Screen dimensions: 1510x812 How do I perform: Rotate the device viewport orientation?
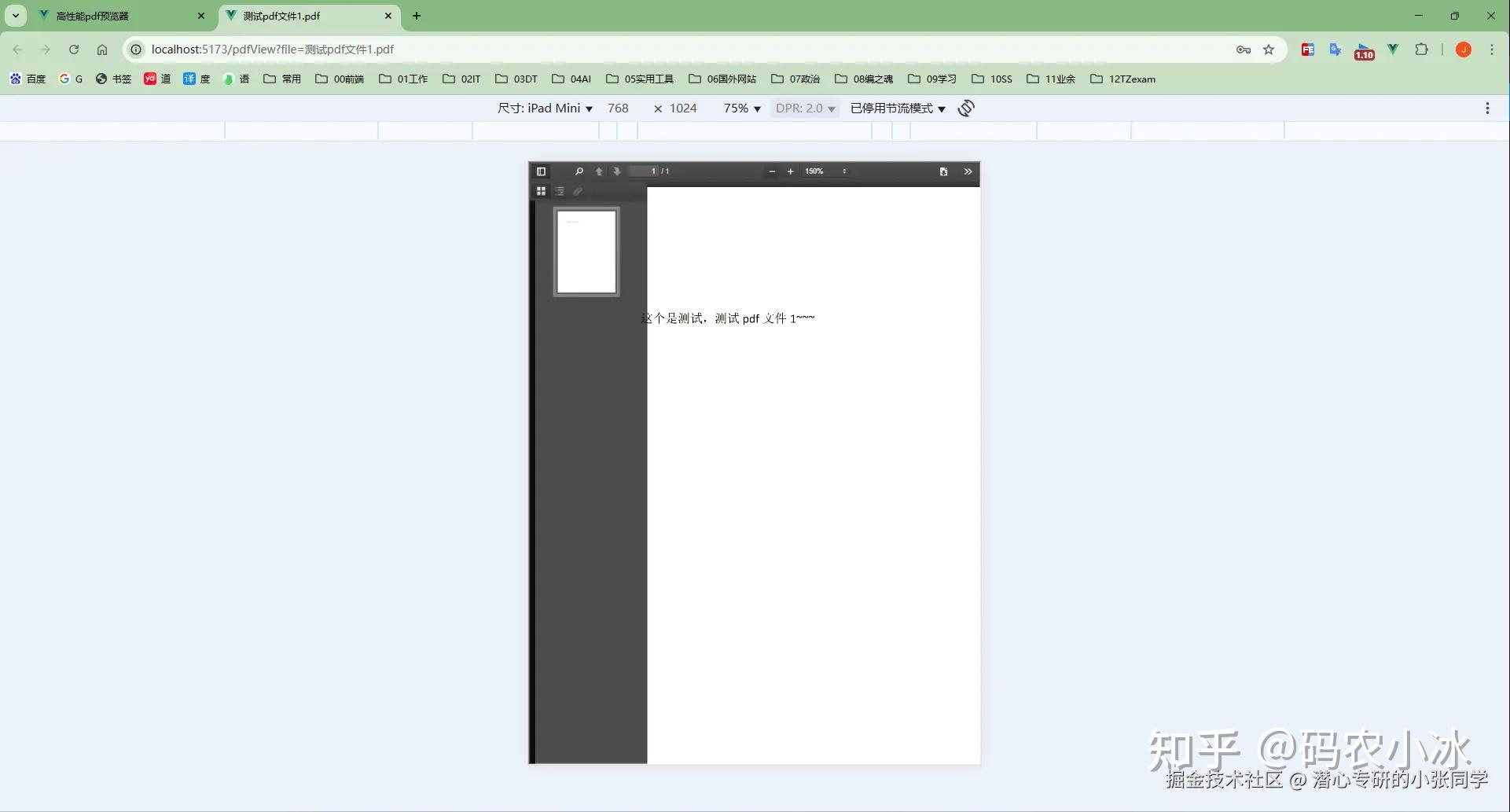click(965, 108)
